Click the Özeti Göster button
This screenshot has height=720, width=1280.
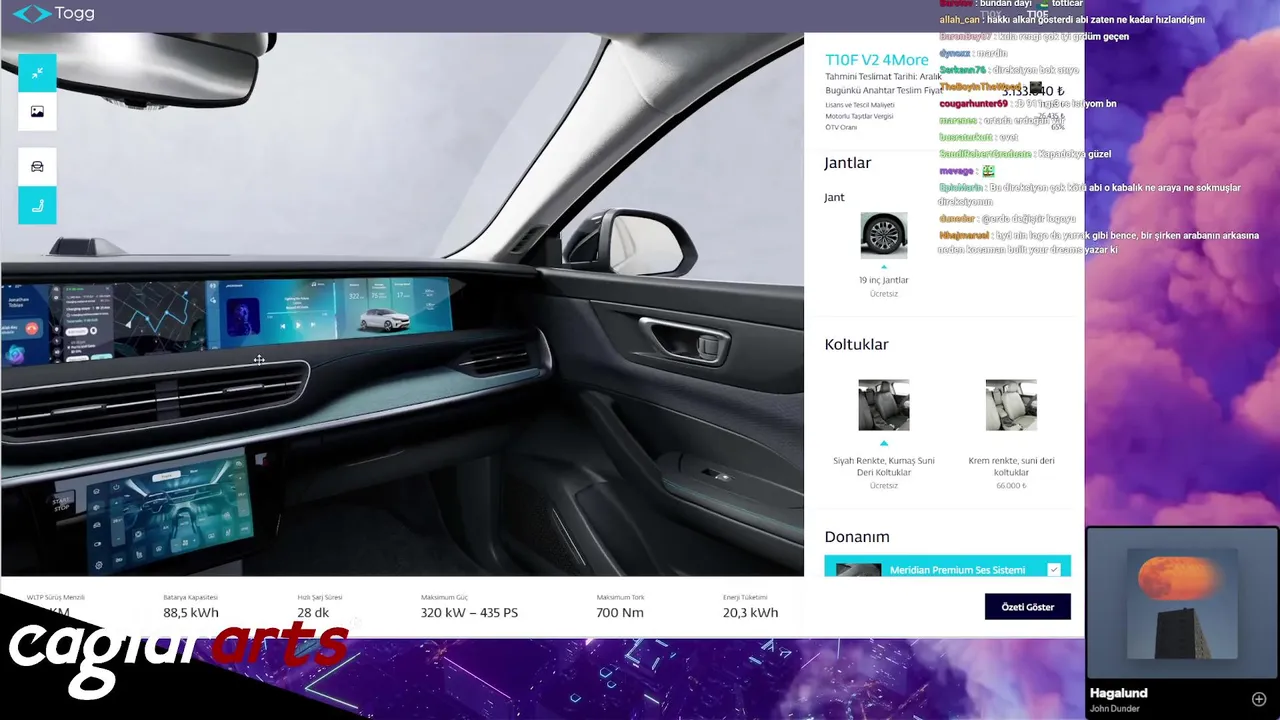tap(1027, 607)
